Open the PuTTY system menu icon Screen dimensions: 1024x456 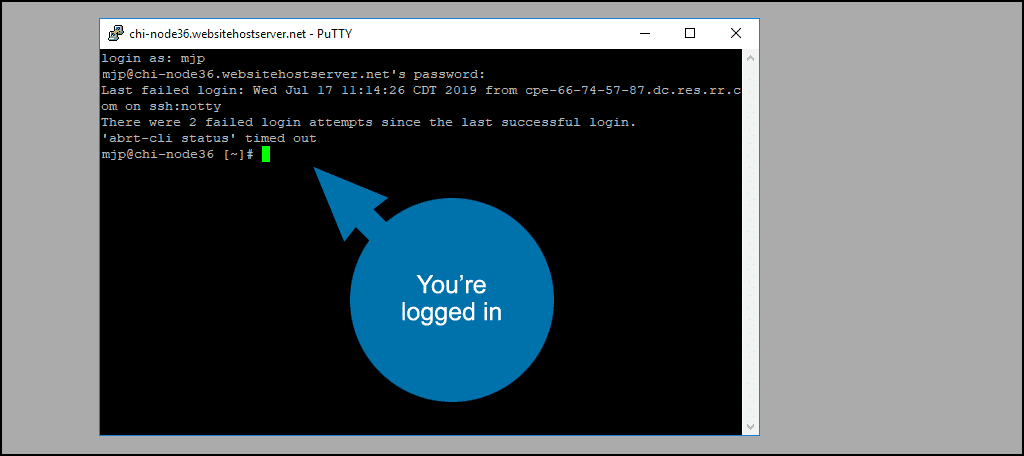[116, 33]
